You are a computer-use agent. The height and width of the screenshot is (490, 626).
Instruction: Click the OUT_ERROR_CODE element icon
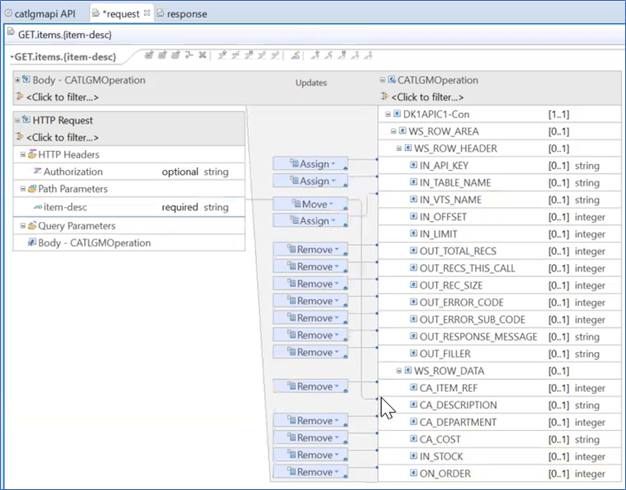[x=414, y=302]
